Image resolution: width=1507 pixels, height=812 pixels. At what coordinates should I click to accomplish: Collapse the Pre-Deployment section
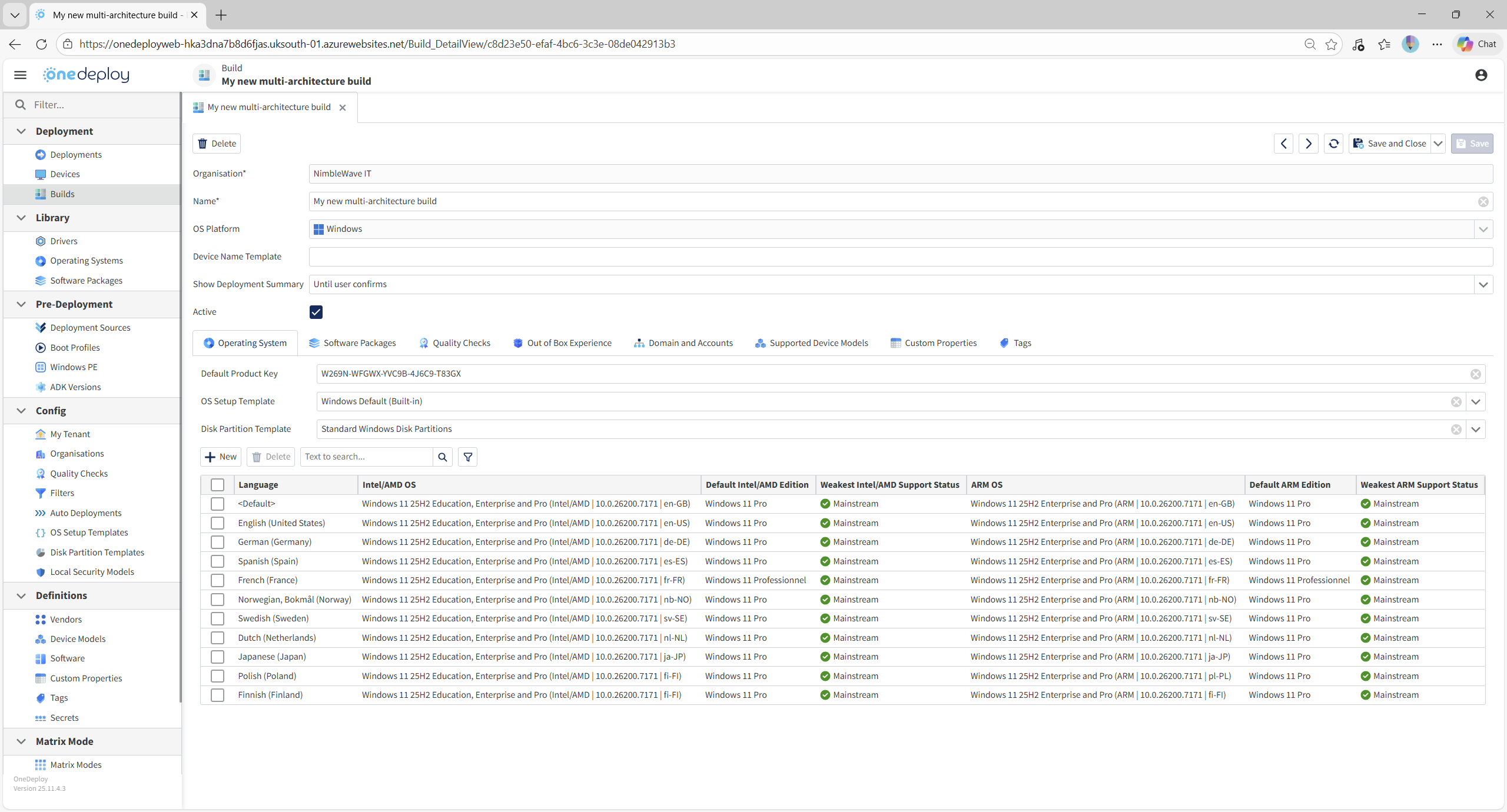click(x=21, y=304)
